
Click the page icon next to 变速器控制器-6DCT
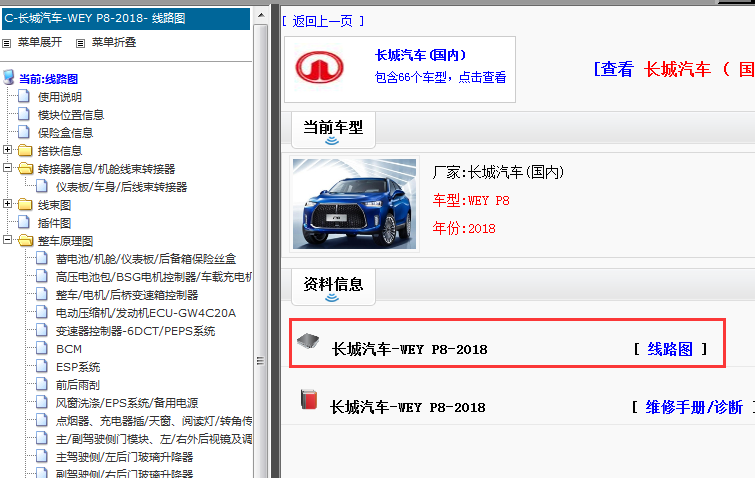(x=42, y=330)
